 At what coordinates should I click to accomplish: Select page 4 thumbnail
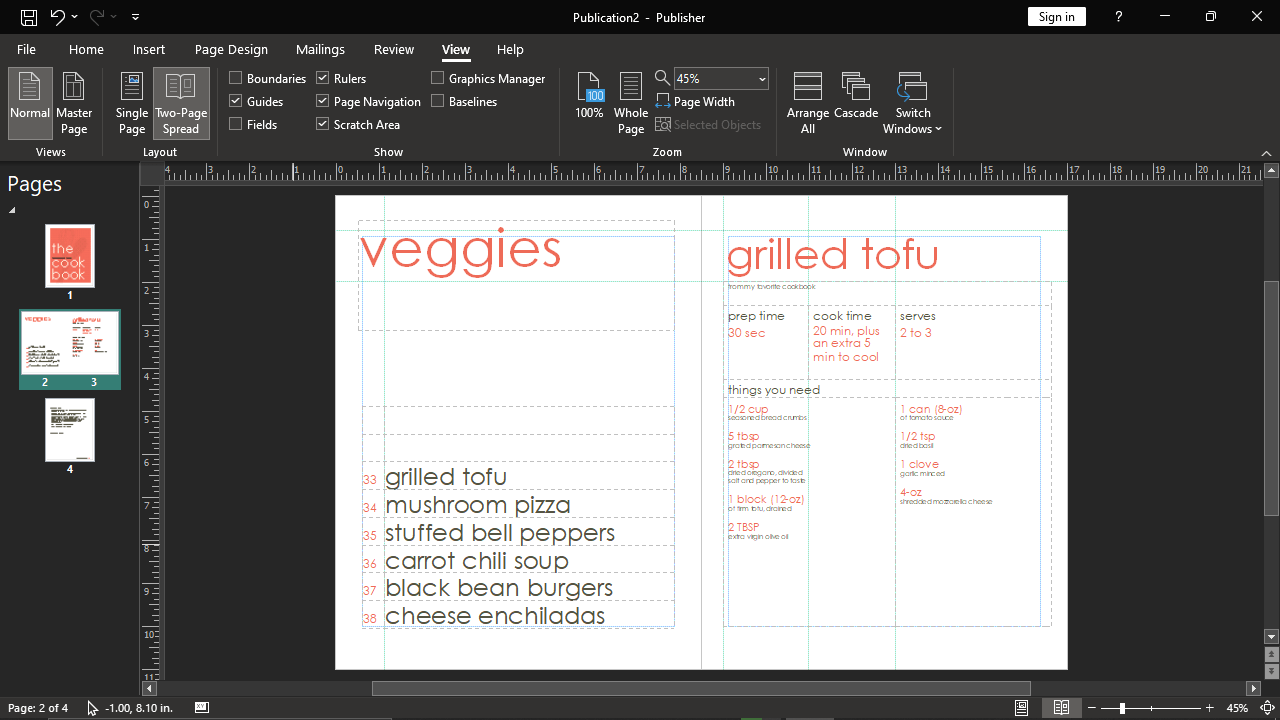click(70, 430)
